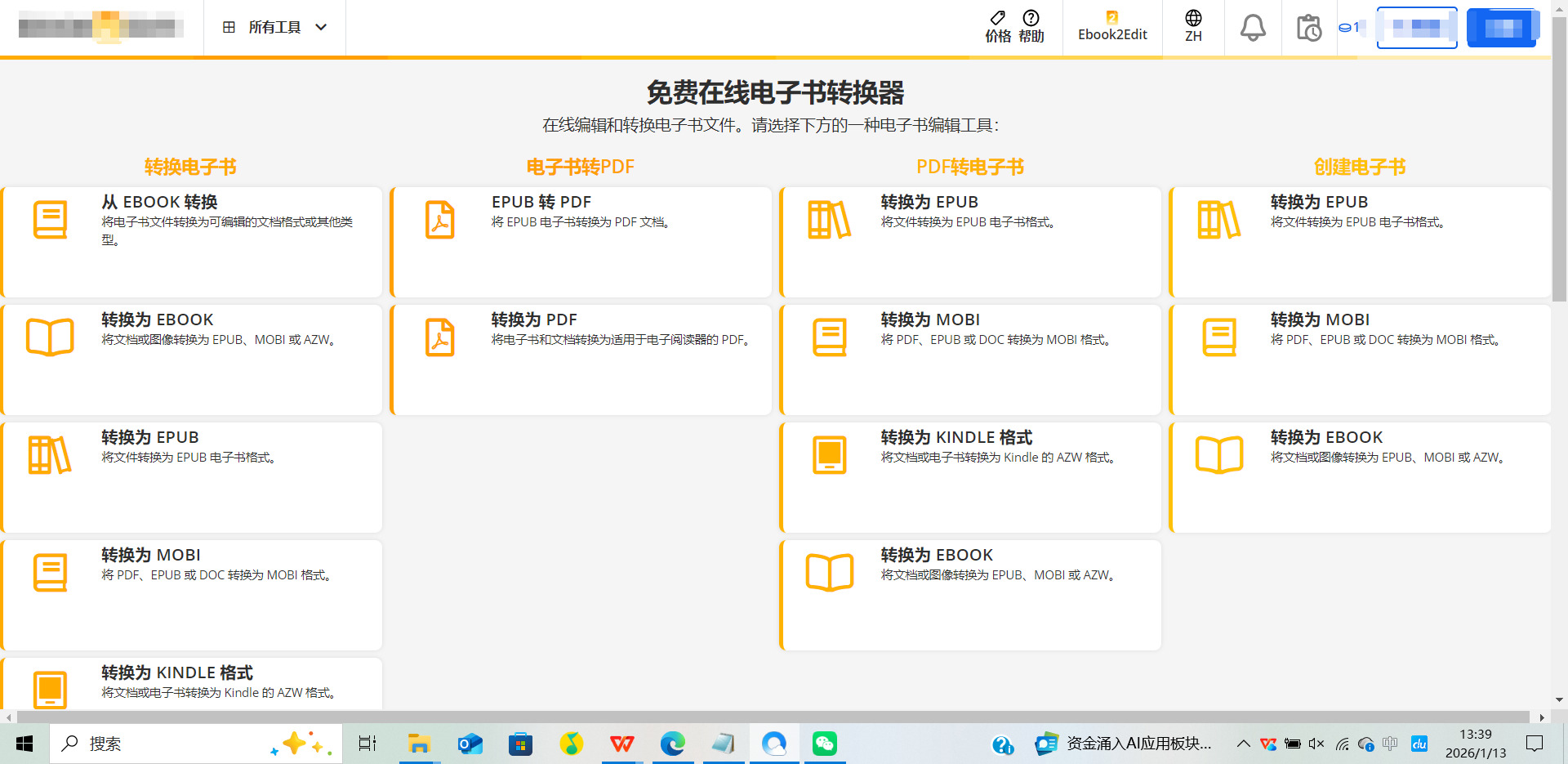Screen dimensions: 1568x764
Task: Open the task history clipboard icon
Action: coord(1308,28)
